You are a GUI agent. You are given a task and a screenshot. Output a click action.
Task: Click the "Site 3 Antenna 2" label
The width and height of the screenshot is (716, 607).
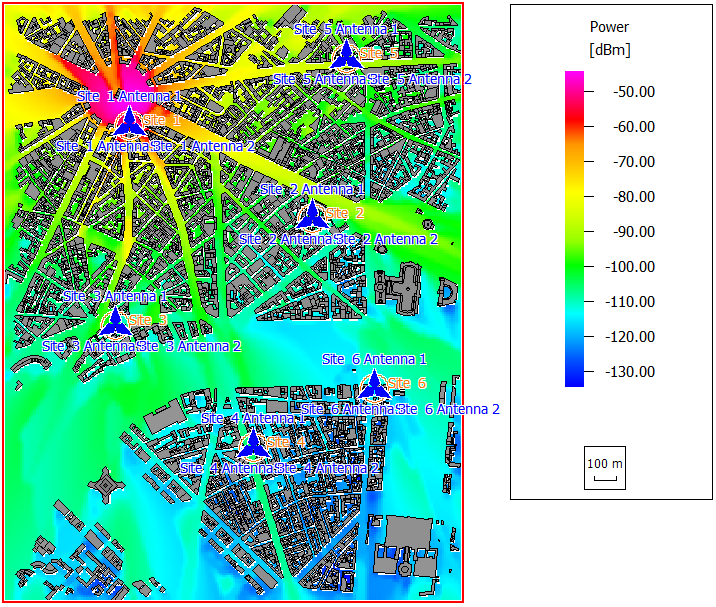(191, 346)
